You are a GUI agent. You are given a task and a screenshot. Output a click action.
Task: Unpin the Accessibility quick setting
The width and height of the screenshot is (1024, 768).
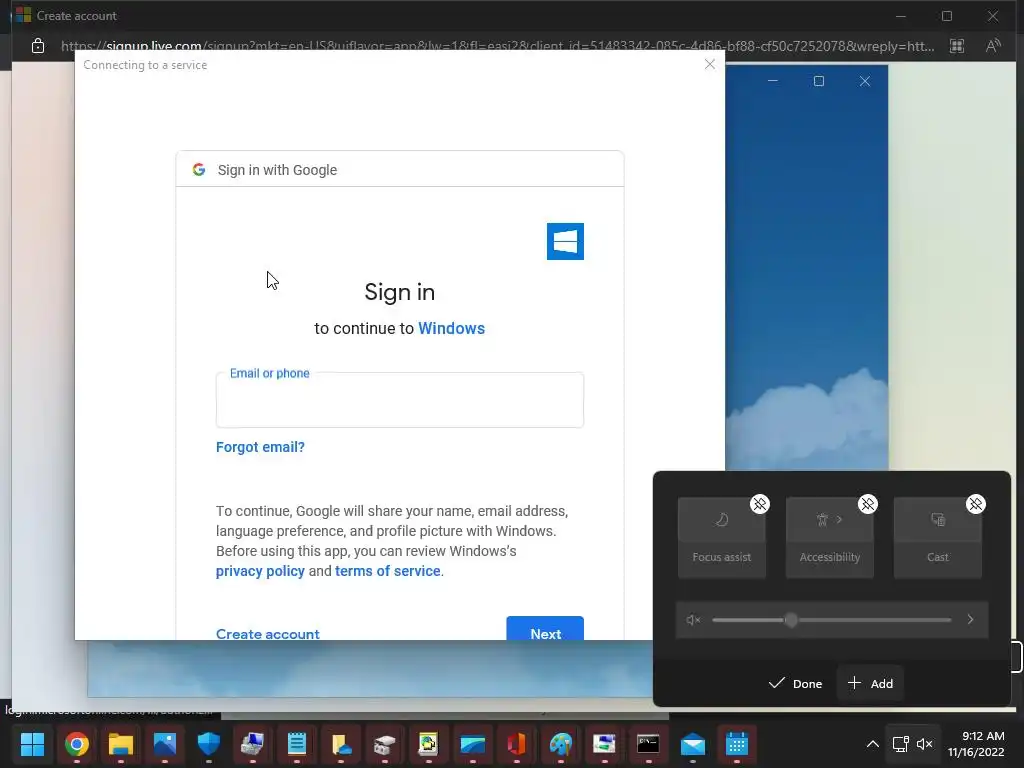(x=867, y=504)
